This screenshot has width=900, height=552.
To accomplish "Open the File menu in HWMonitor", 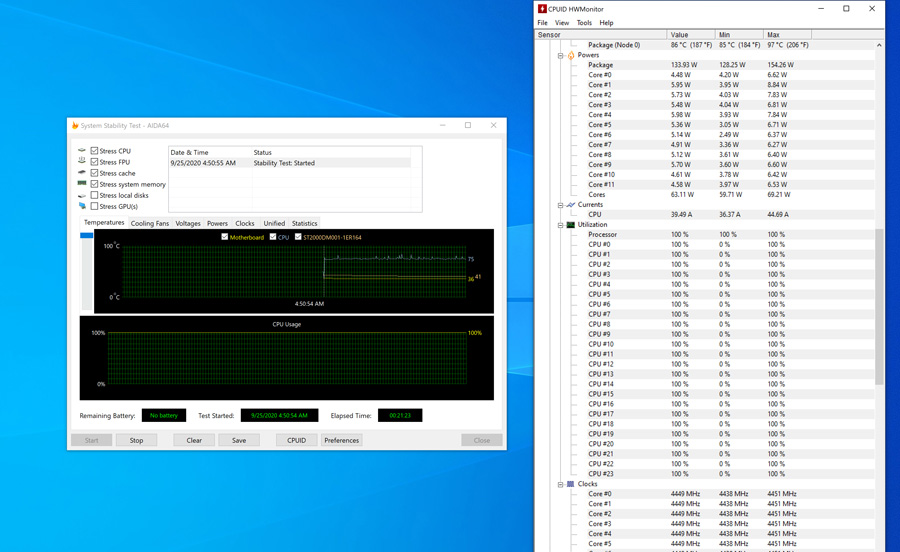I will pos(542,23).
